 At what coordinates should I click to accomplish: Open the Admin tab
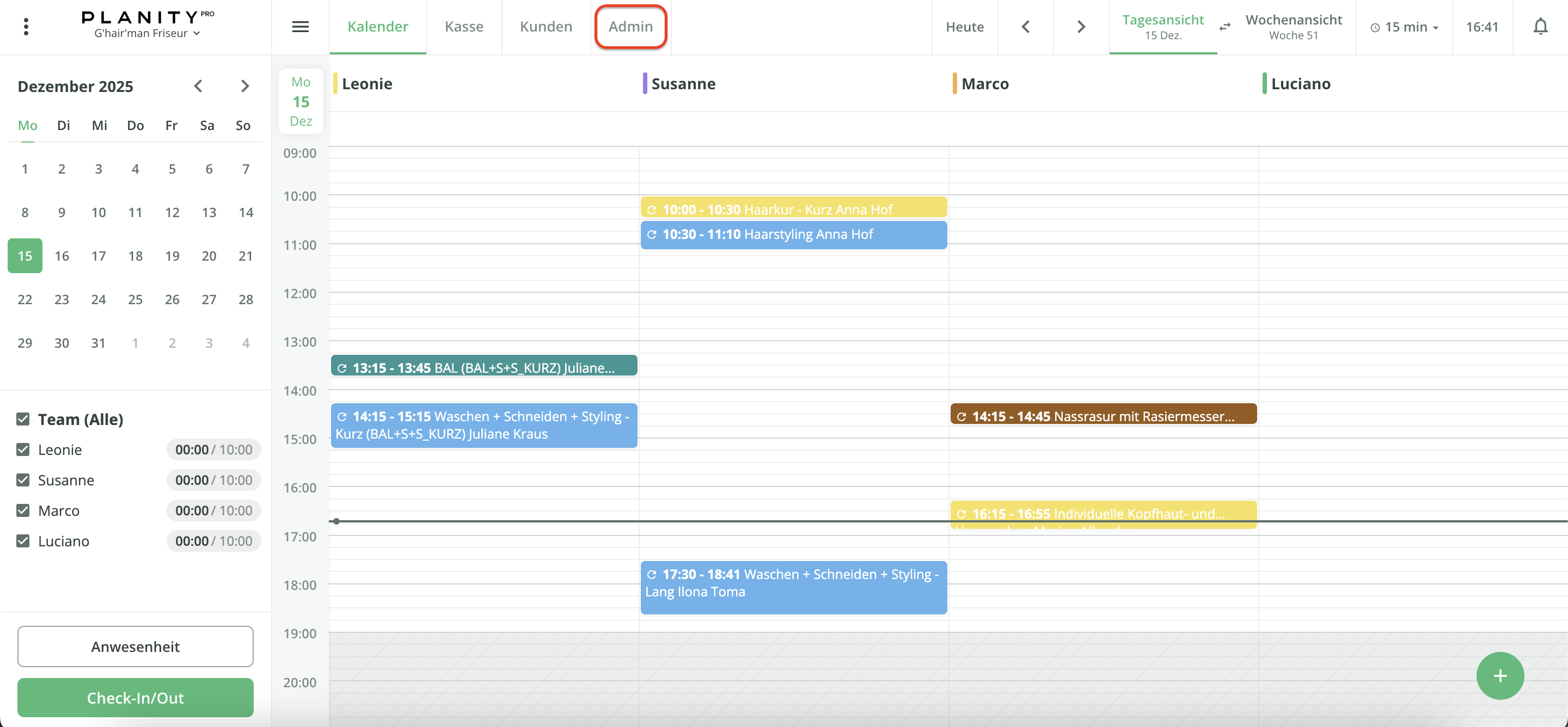click(x=630, y=27)
